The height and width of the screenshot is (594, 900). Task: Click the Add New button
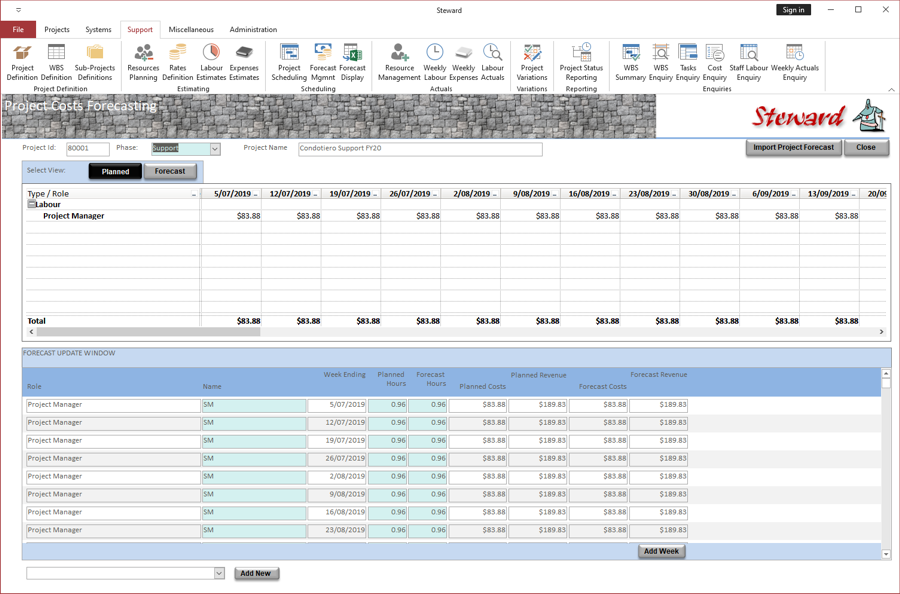[x=255, y=573]
